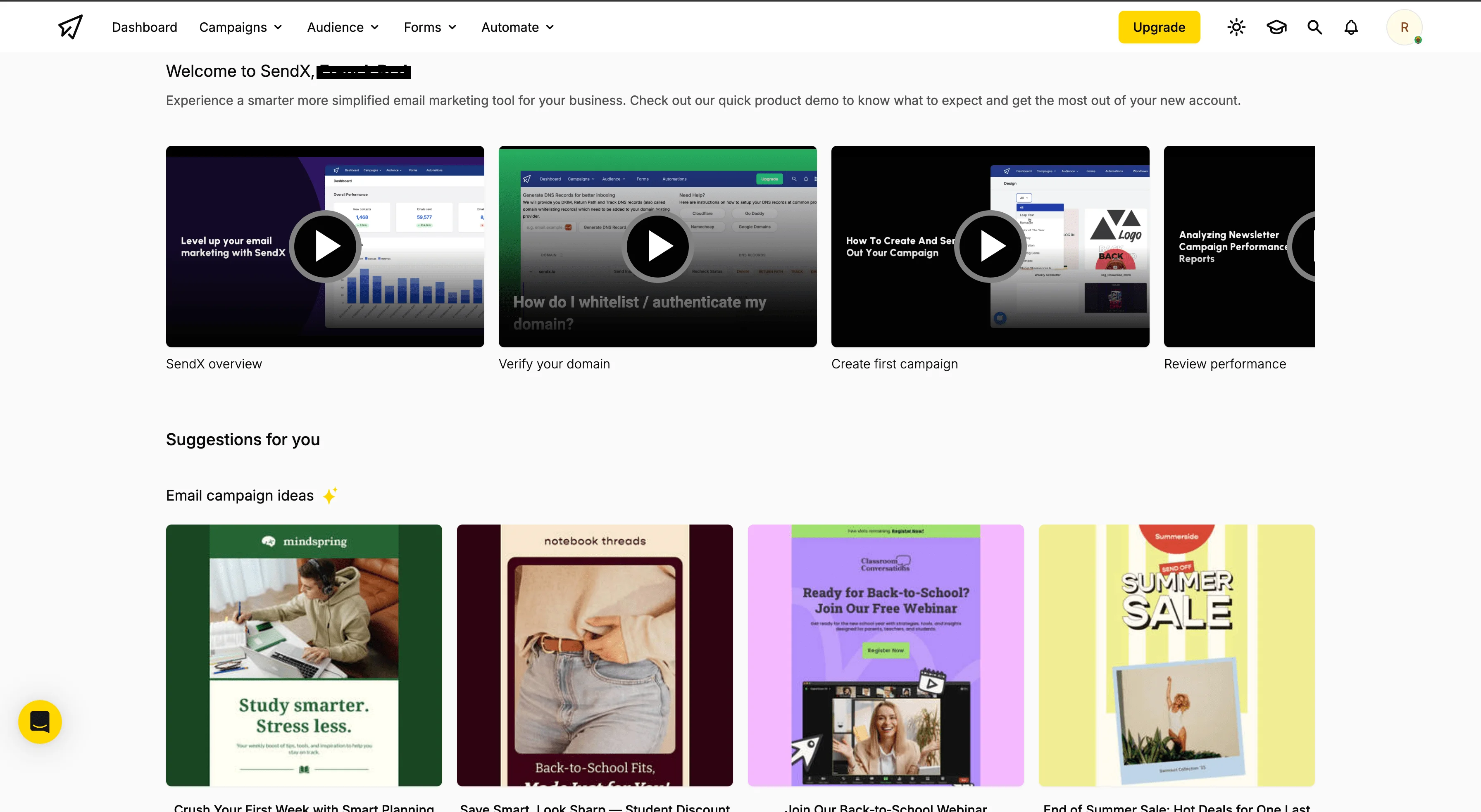Expand the Audience dropdown menu
The image size is (1481, 812).
click(x=343, y=27)
